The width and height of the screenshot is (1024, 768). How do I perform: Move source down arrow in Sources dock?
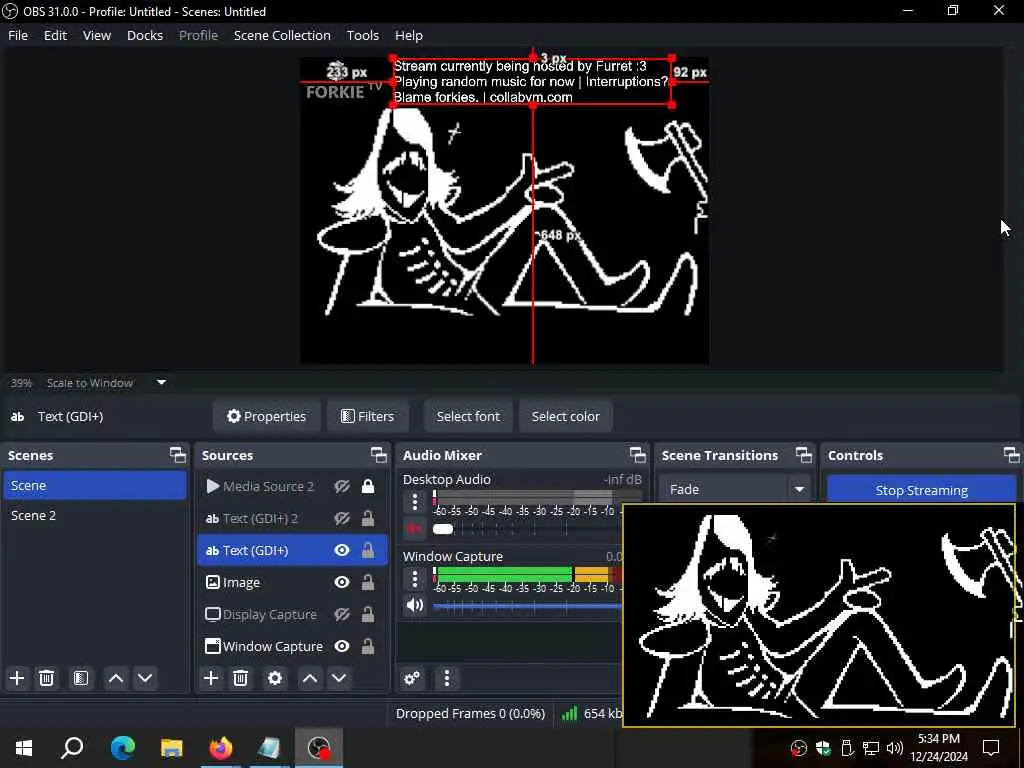tap(339, 678)
